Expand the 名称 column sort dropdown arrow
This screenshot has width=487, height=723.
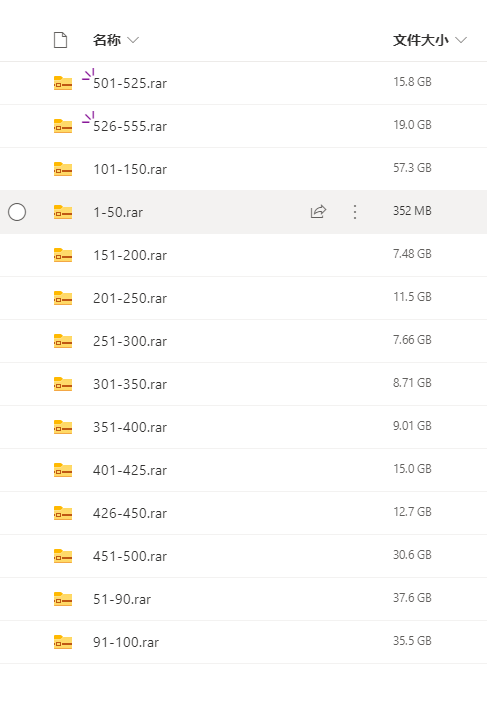[x=133, y=40]
